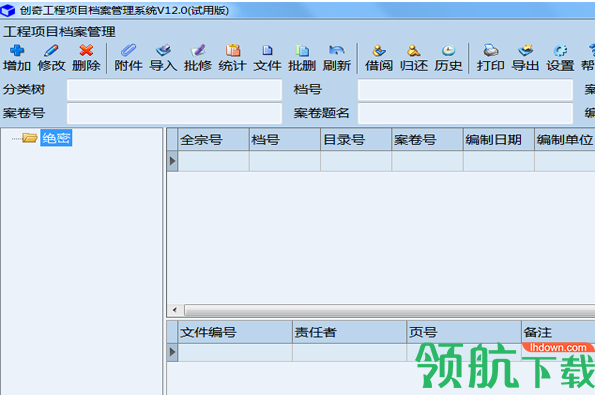Click the empty 全宗号 cell in first row

[x=214, y=161]
